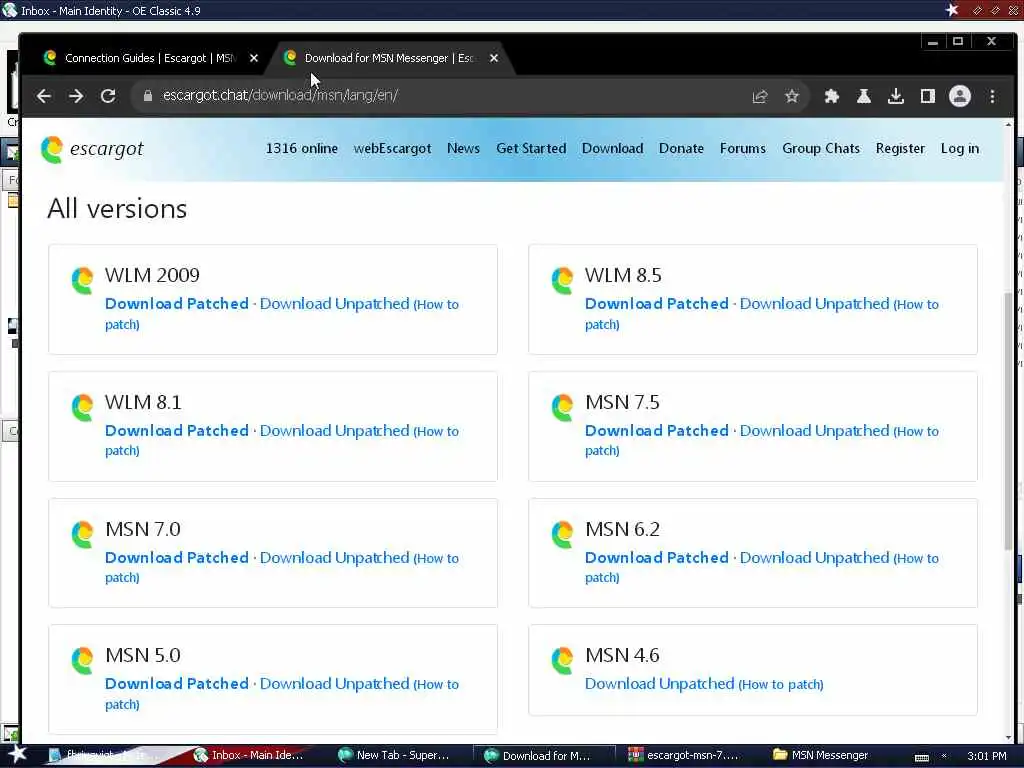The width and height of the screenshot is (1024, 768).
Task: Open the Forums page
Action: point(743,149)
